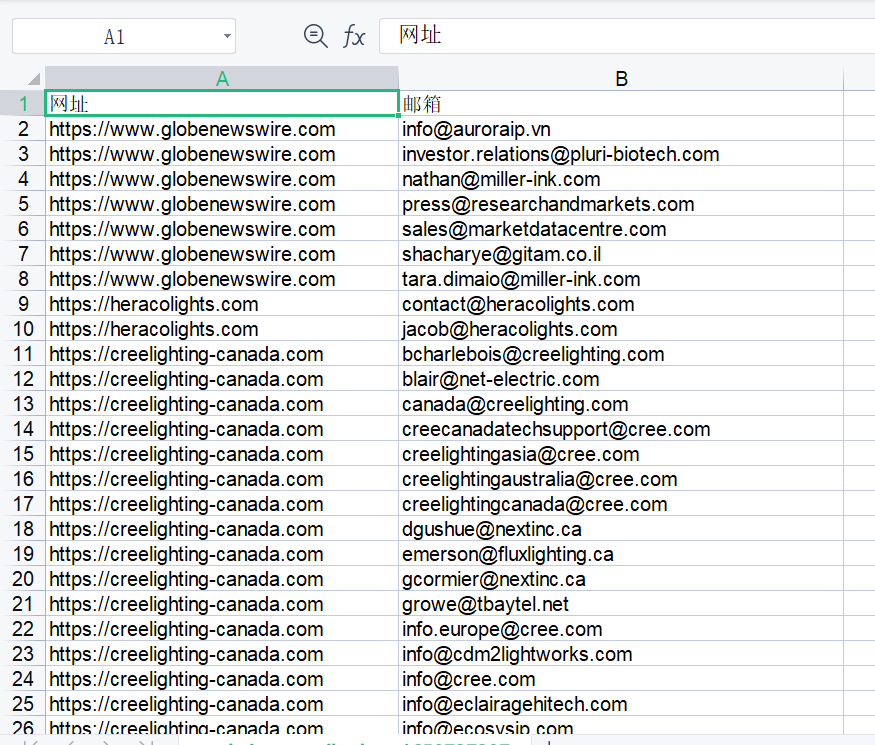Screen dimensions: 875x745
Task: Click the formula bar containing 网址
Action: tap(627, 36)
